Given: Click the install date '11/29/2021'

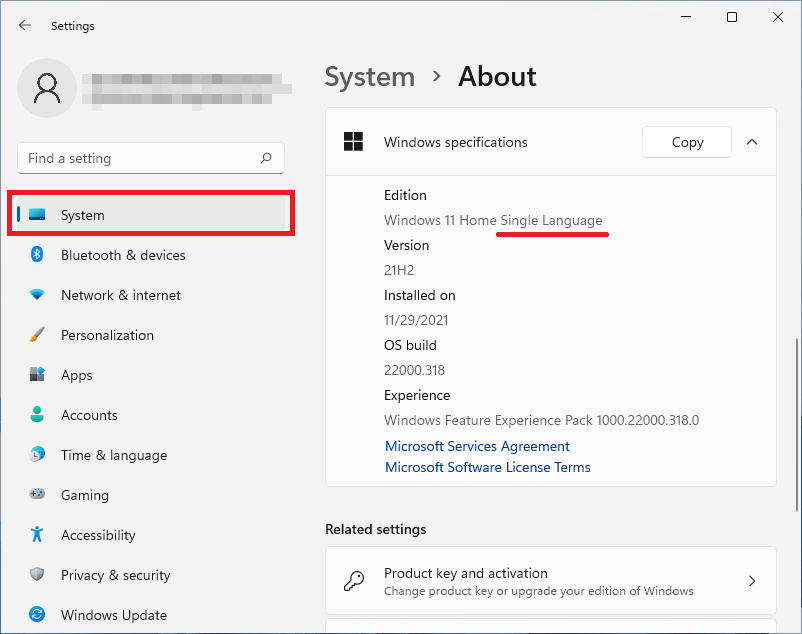Looking at the screenshot, I should pos(416,320).
